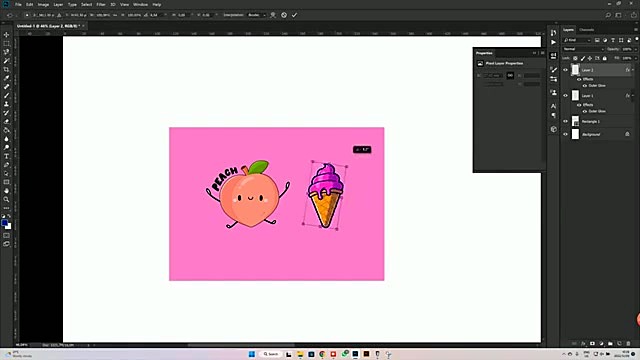Viewport: 640px width, 360px height.
Task: Open Windows Start button on taskbar
Action: point(251,354)
